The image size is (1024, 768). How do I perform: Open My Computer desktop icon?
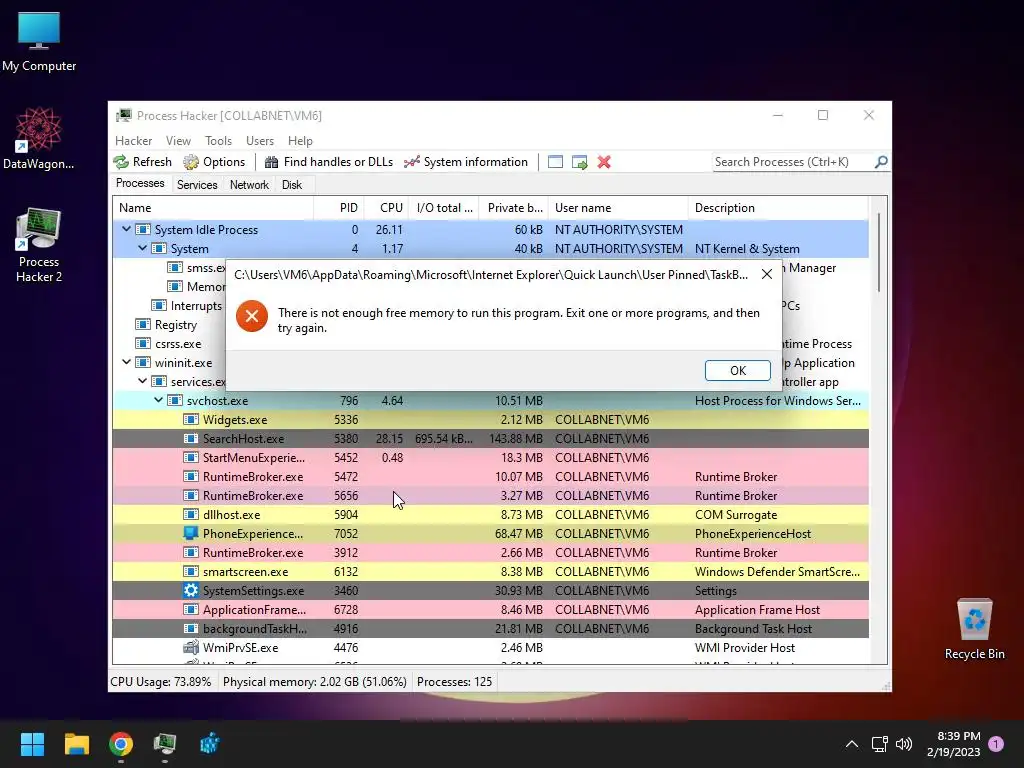[39, 42]
